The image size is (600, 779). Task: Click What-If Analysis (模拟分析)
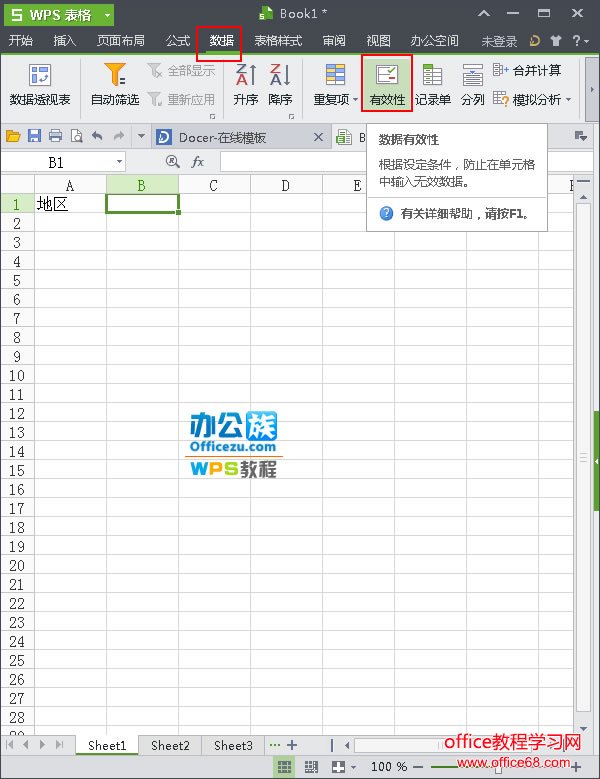click(x=531, y=99)
